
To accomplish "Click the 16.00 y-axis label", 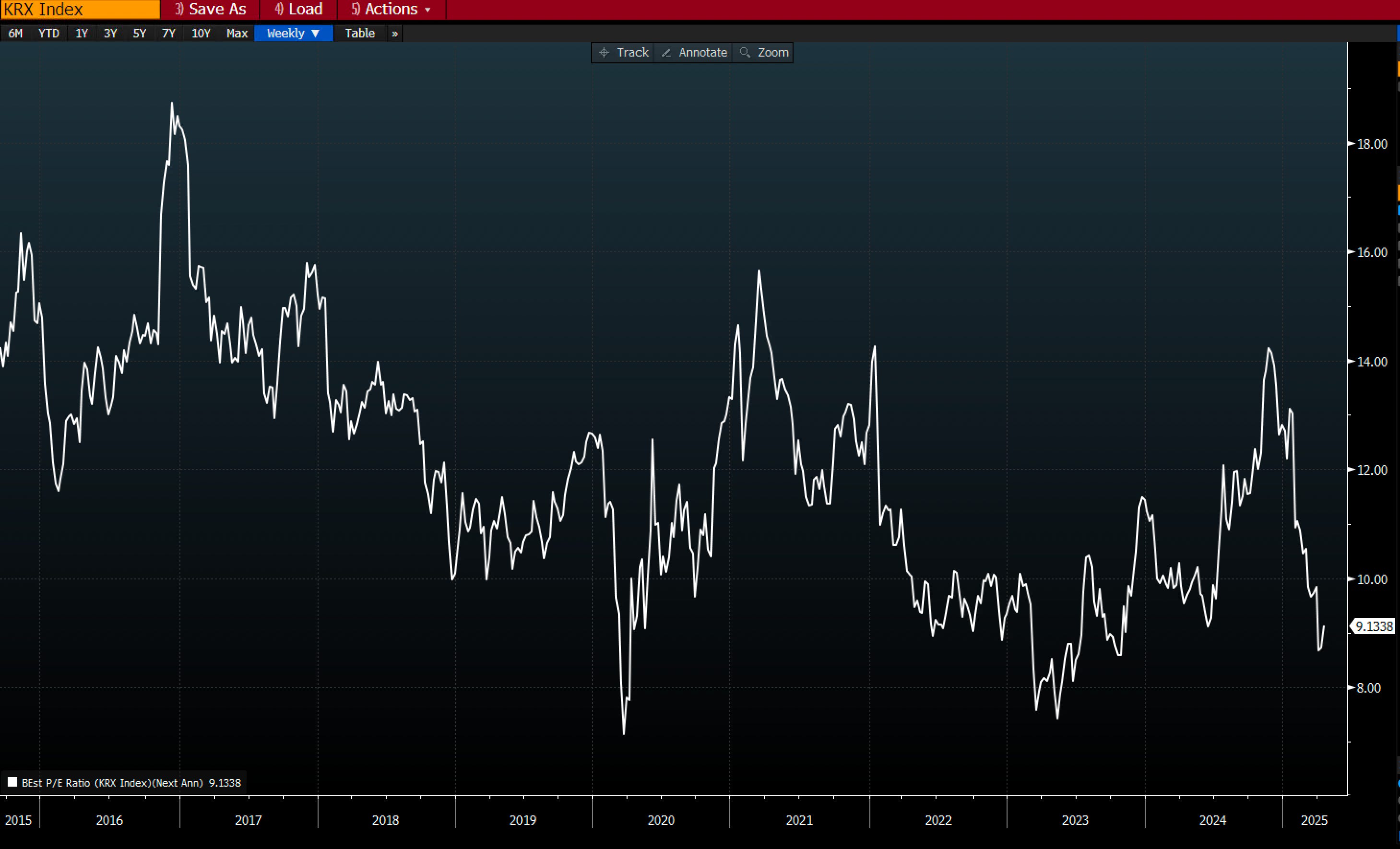I will click(x=1372, y=253).
